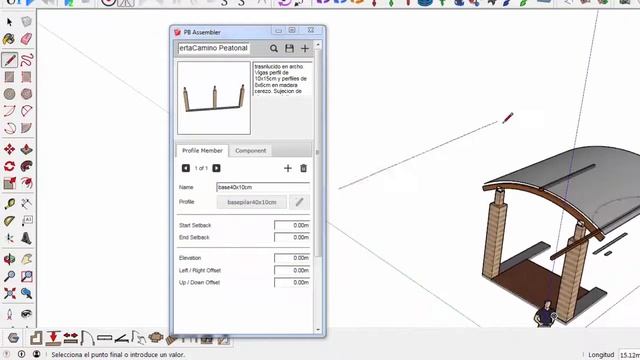Select the Rotated Rectangle tool

(x=26, y=77)
